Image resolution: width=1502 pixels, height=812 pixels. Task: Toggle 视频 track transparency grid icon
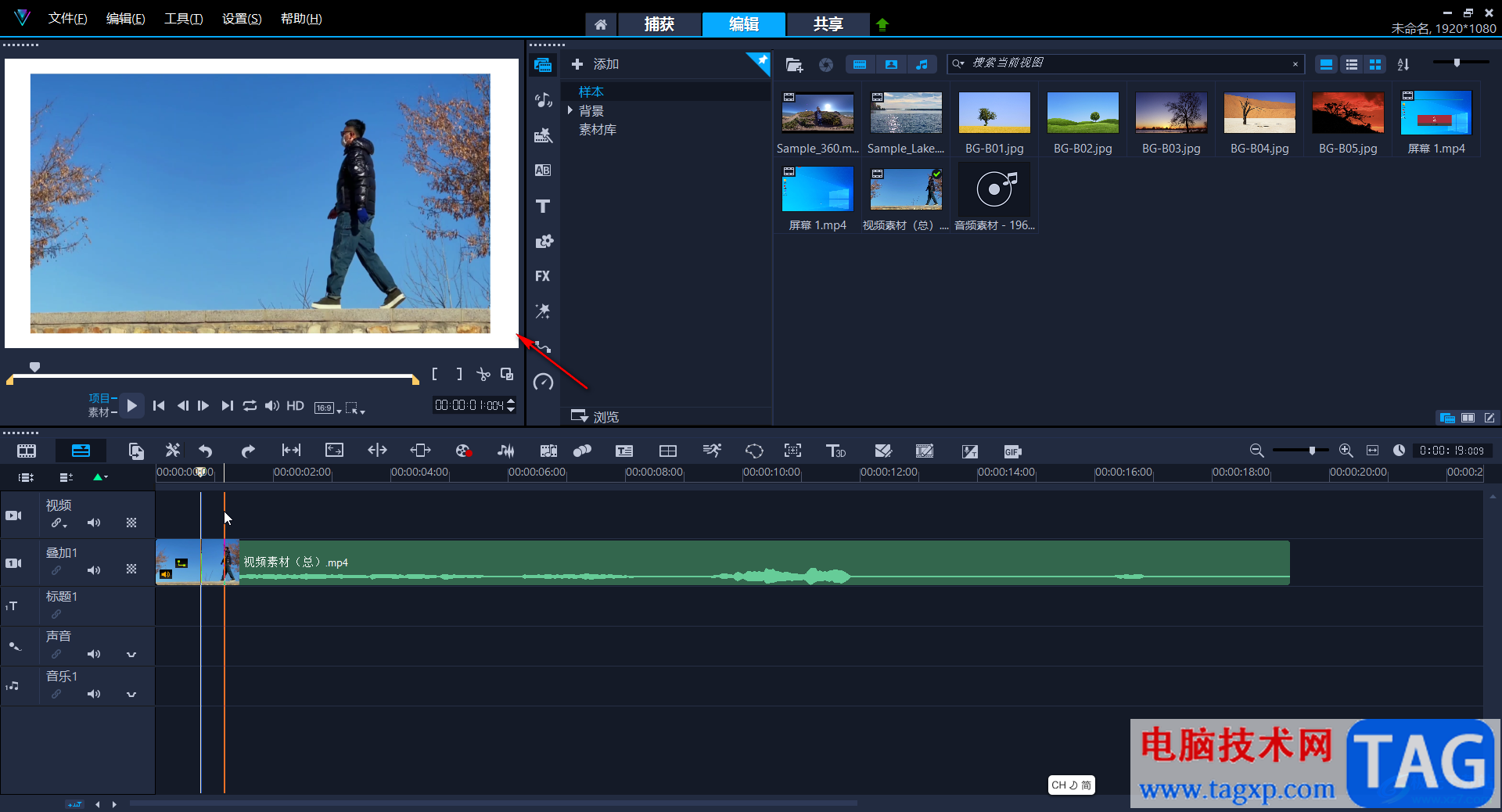[131, 523]
